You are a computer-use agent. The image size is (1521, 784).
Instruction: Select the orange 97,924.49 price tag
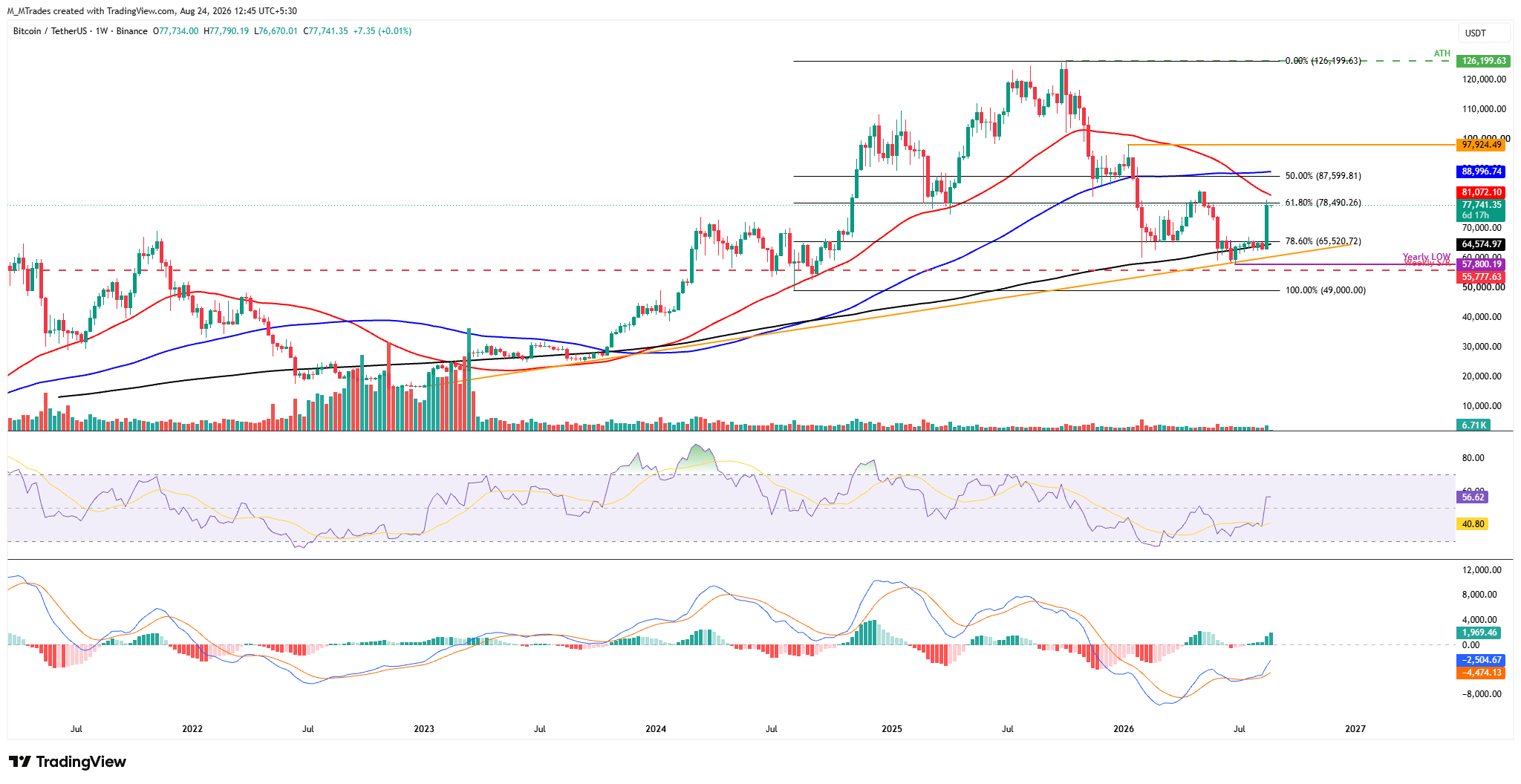click(x=1482, y=145)
